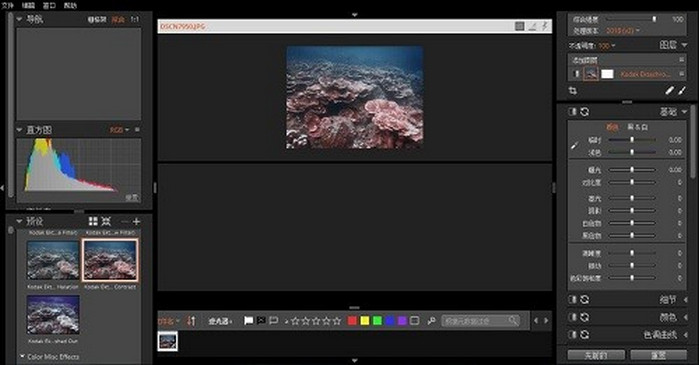Screen dimensions: 699x365
Task: Collapse the Presets panel header triangle
Action: coord(19,221)
